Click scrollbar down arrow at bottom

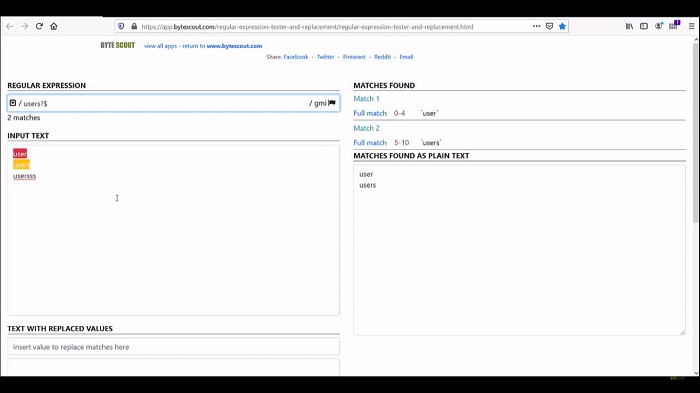[696, 373]
